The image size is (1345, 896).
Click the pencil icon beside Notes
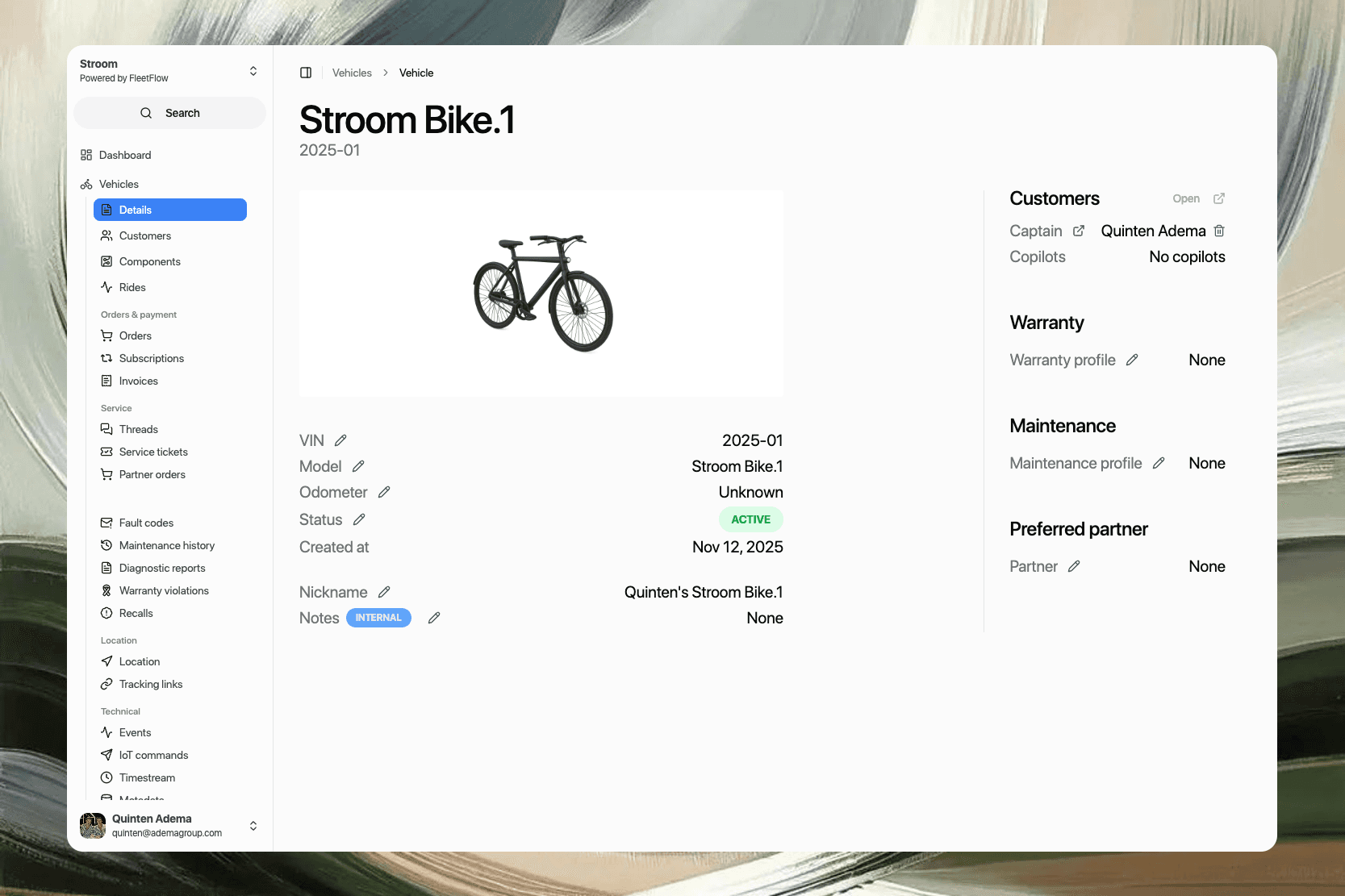434,618
